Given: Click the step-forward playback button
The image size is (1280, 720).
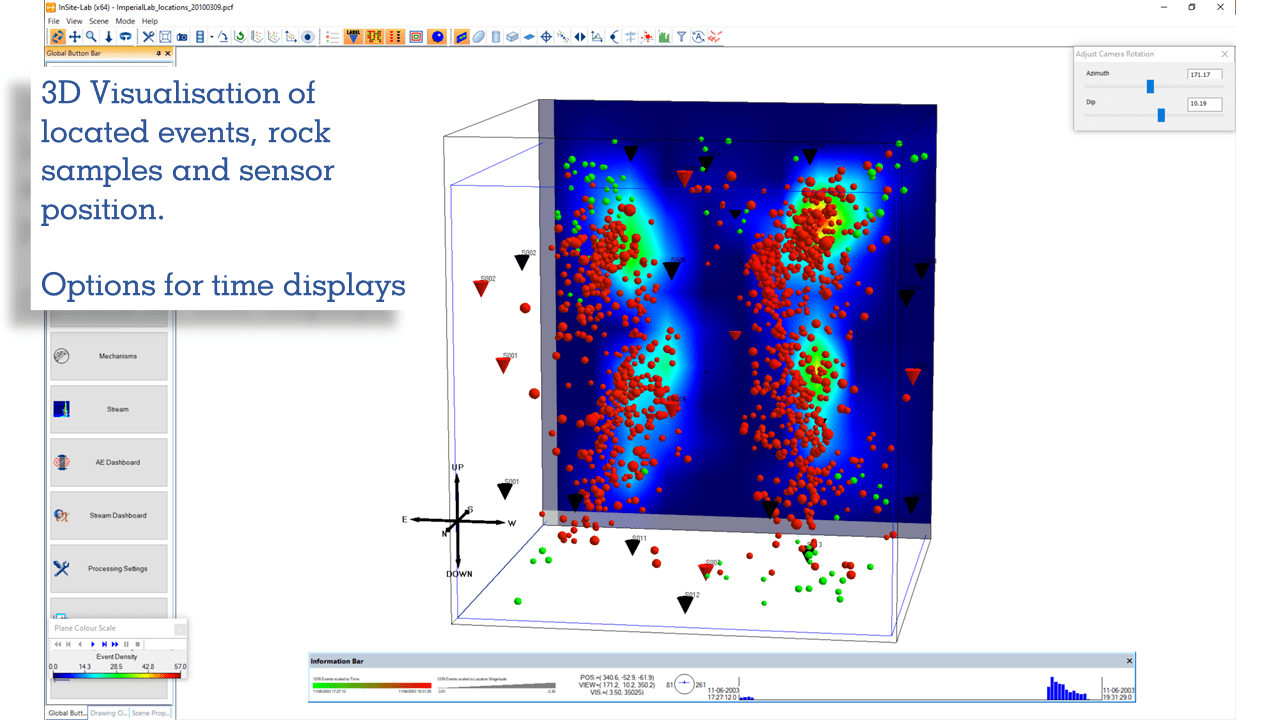Looking at the screenshot, I should [x=104, y=644].
